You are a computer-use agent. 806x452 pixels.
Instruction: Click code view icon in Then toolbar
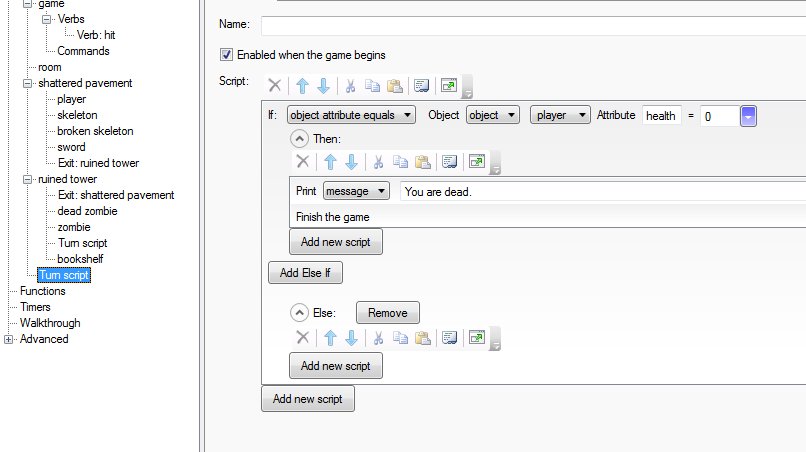[448, 162]
